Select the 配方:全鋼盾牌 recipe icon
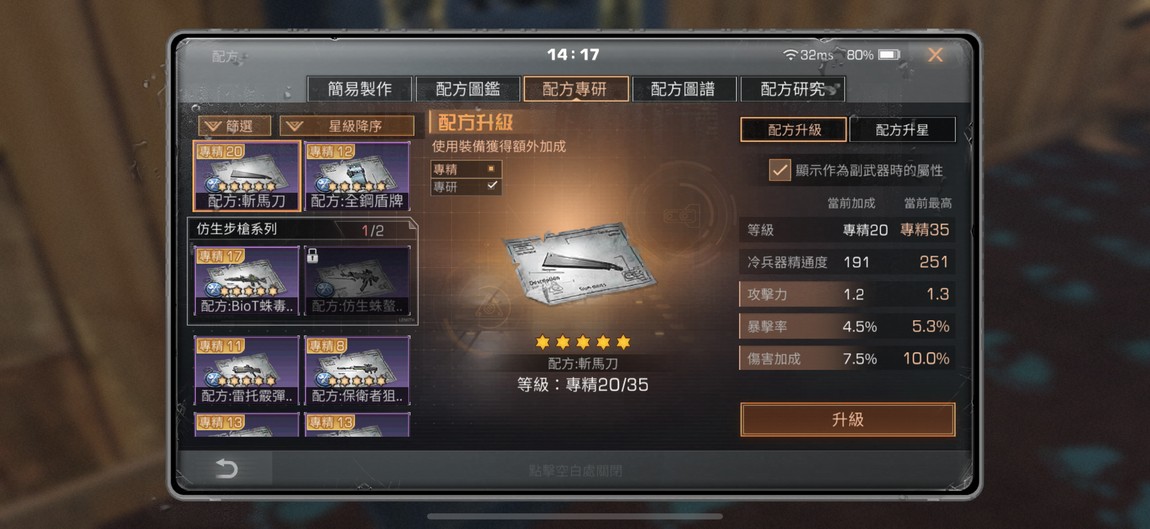The height and width of the screenshot is (529, 1150). point(357,176)
